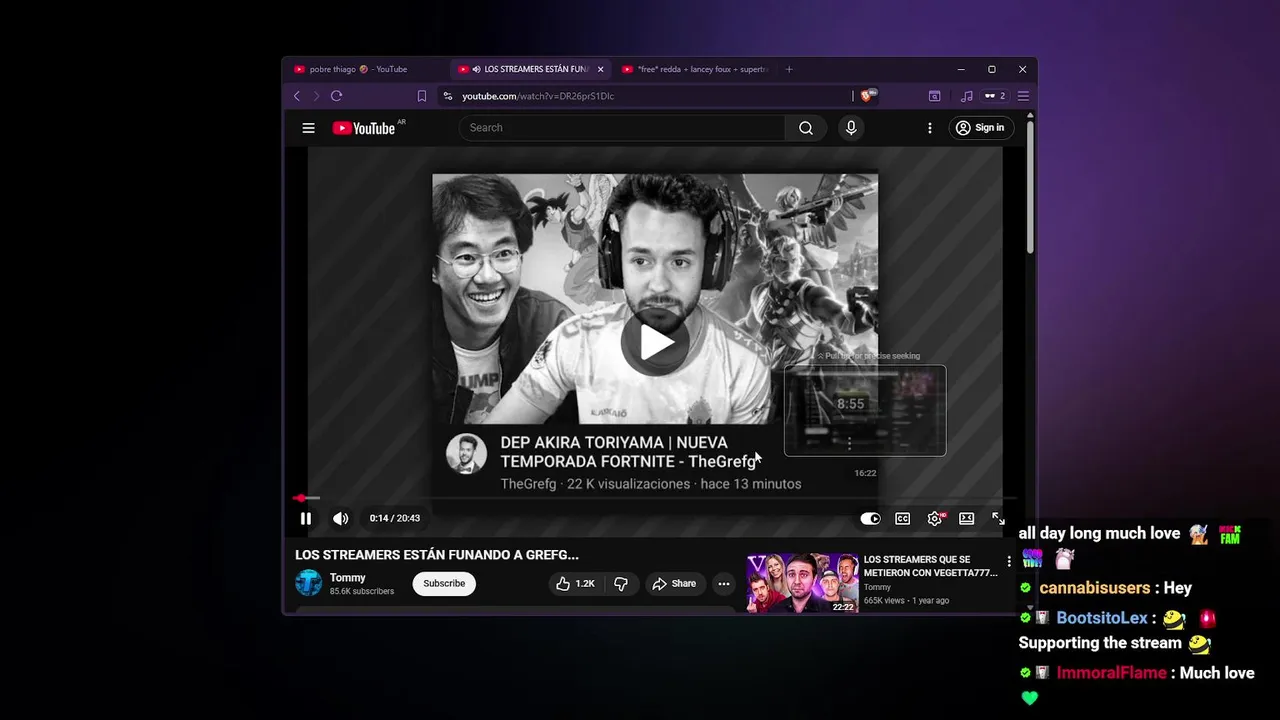Screen dimensions: 1280x720
Task: Like the video with 1.2K likes
Action: [575, 584]
